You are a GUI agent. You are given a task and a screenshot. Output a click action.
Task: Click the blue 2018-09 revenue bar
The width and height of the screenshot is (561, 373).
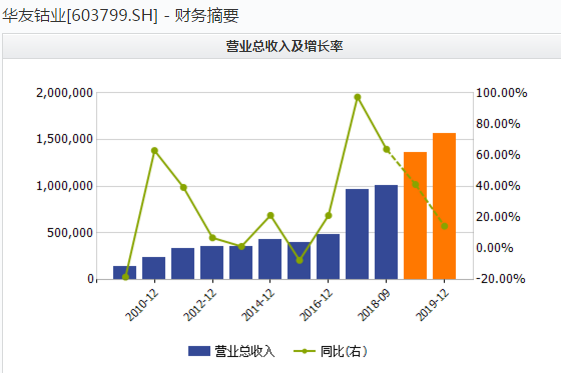386,232
